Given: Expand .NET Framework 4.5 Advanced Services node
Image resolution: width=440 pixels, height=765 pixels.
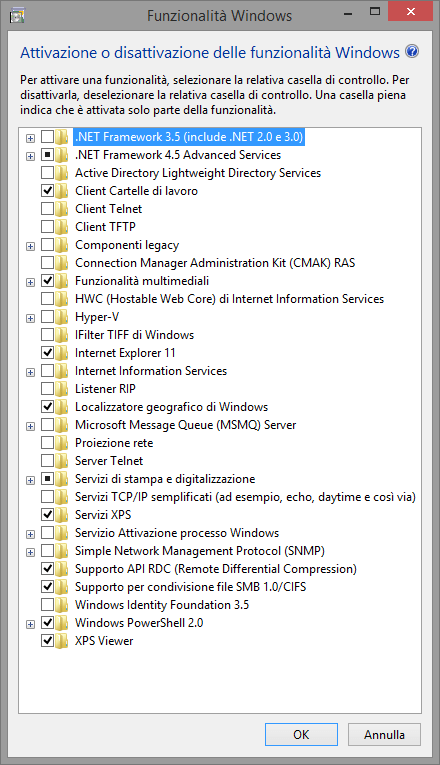Looking at the screenshot, I should (x=30, y=156).
